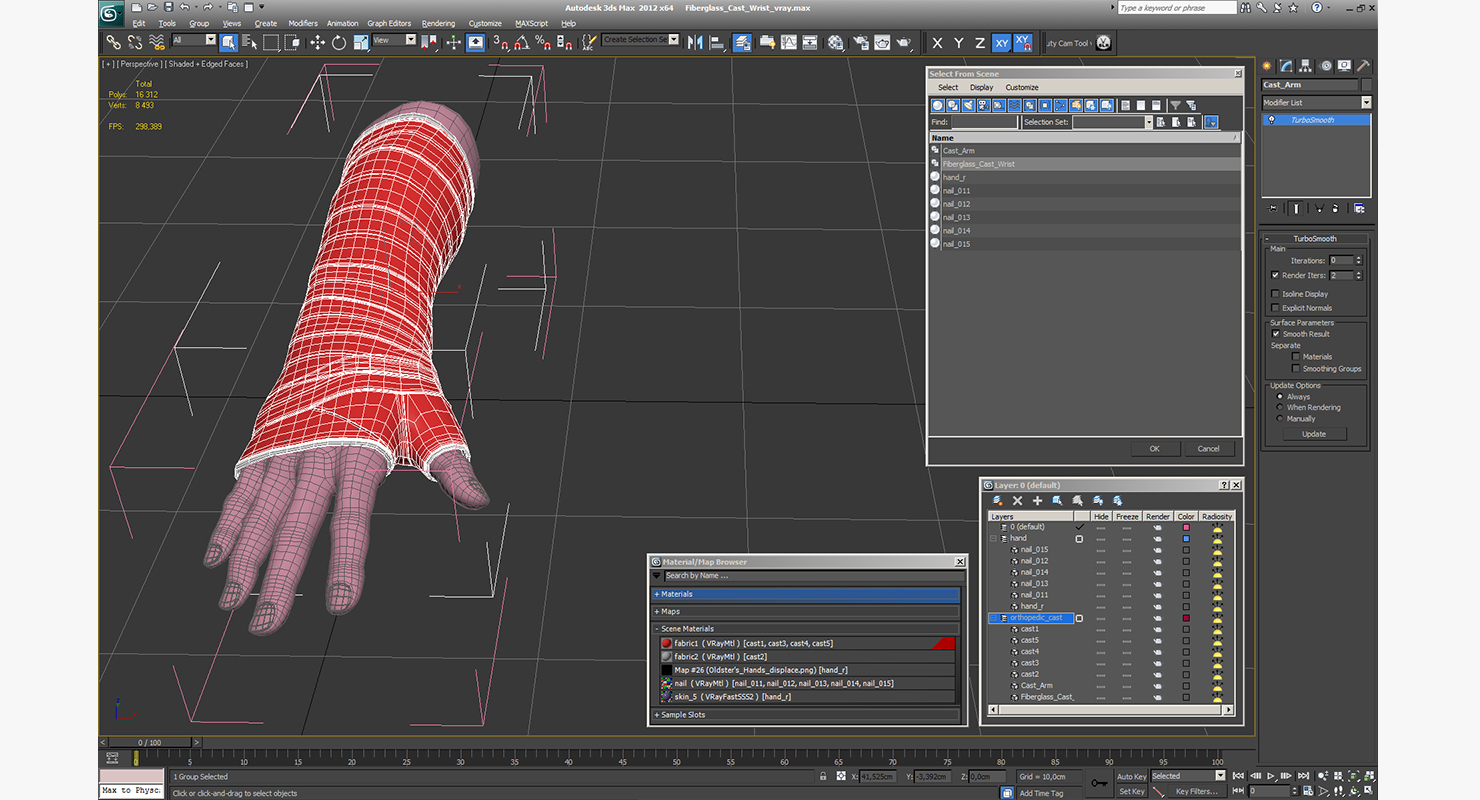The image size is (1480, 800).
Task: Create a new layer with plus icon
Action: 1037,500
